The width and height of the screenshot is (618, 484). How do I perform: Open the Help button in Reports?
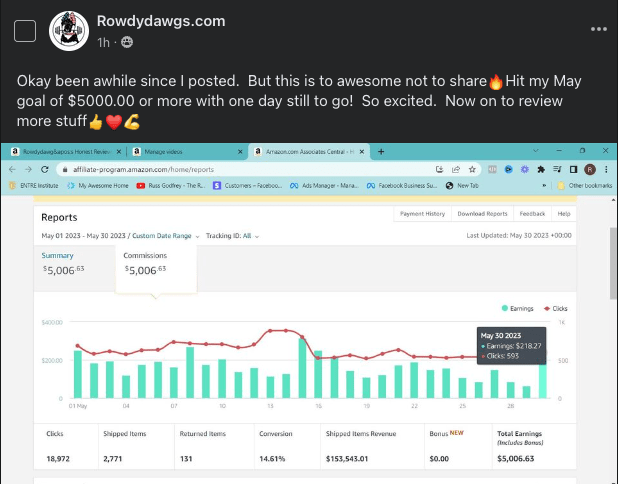[564, 214]
